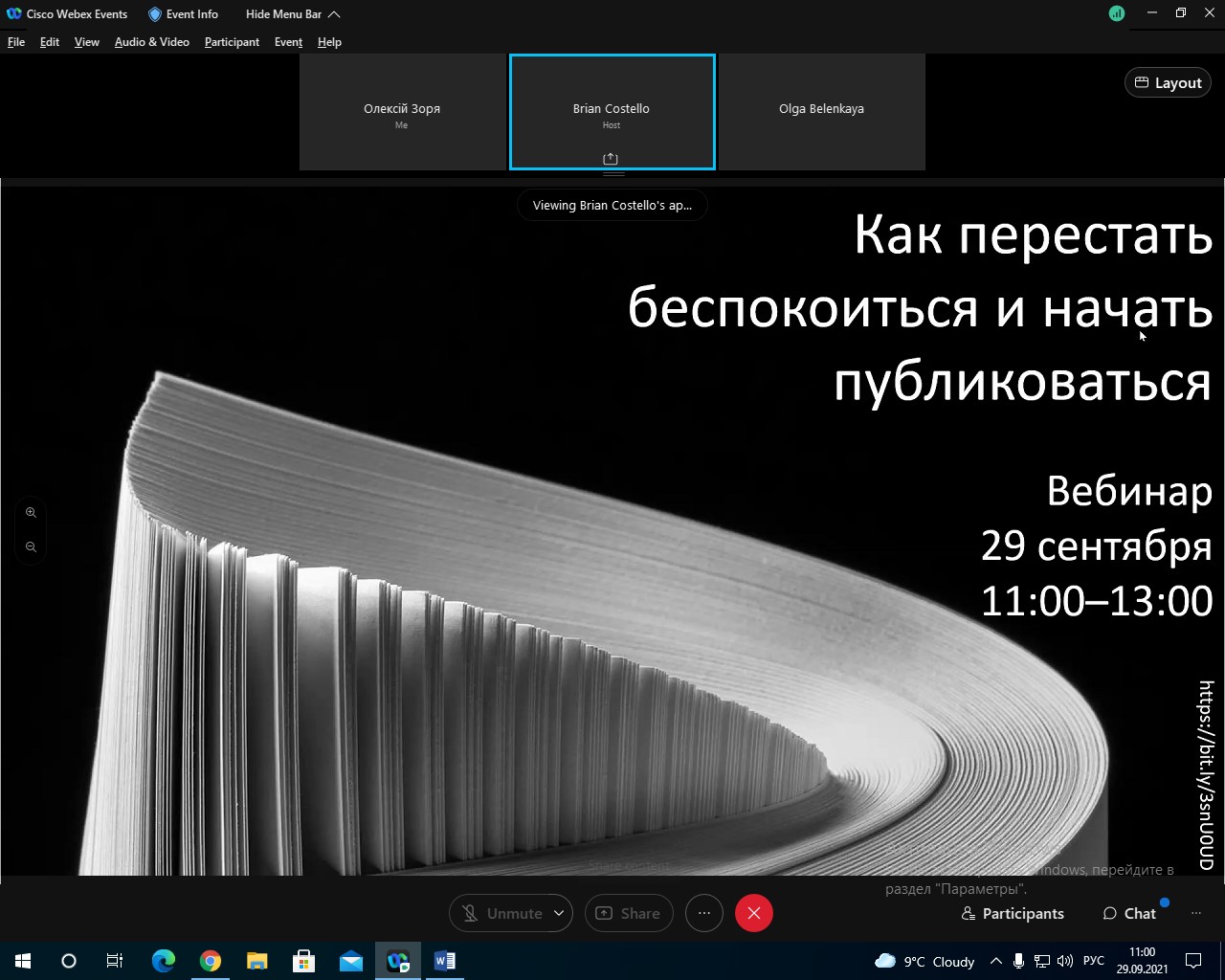Open the clock and calendar flyout
This screenshot has width=1225, height=980.
pos(1142,961)
